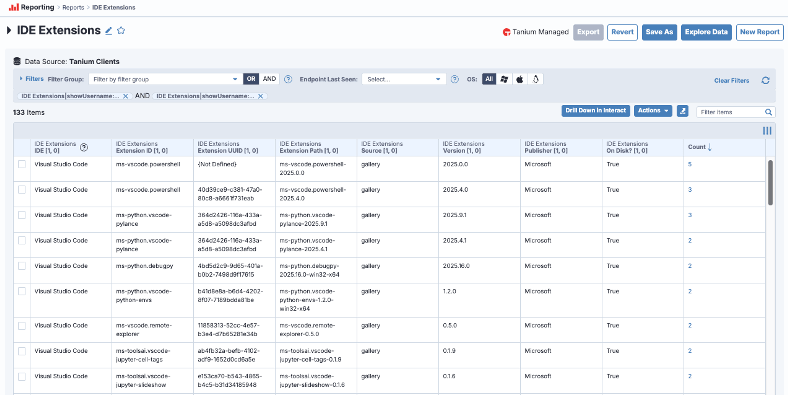The image size is (788, 395).
Task: Expand the Filters section
Action: point(31,79)
